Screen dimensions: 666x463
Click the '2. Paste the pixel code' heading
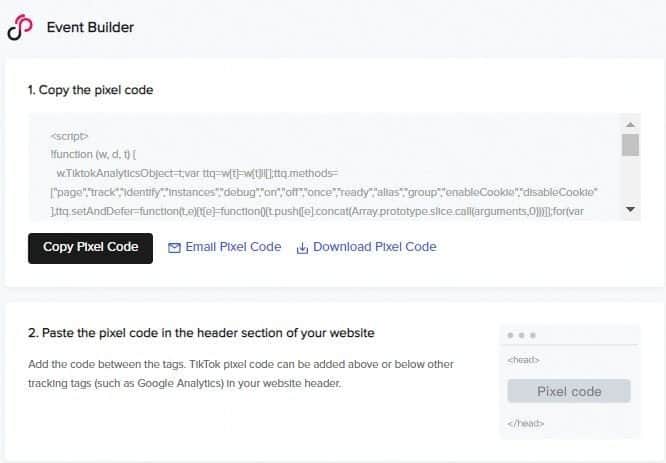tap(201, 332)
